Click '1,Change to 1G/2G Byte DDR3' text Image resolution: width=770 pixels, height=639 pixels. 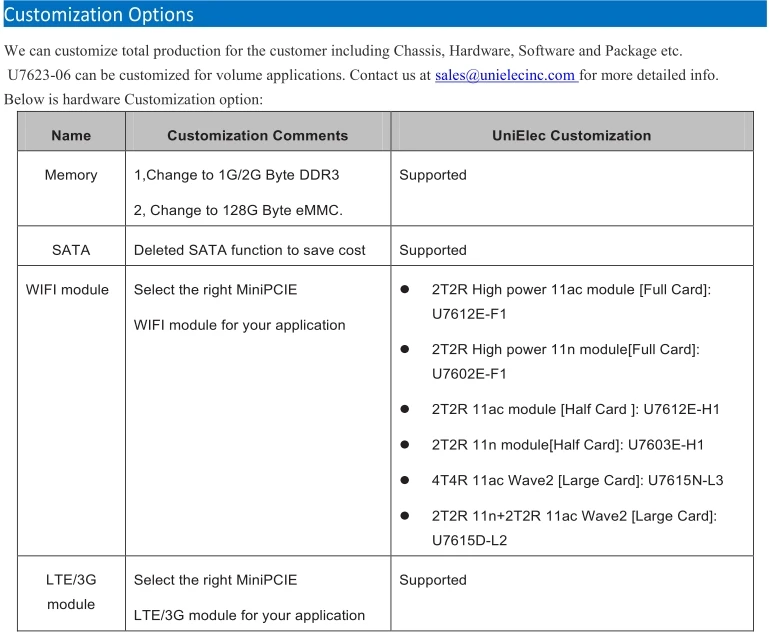coord(236,175)
